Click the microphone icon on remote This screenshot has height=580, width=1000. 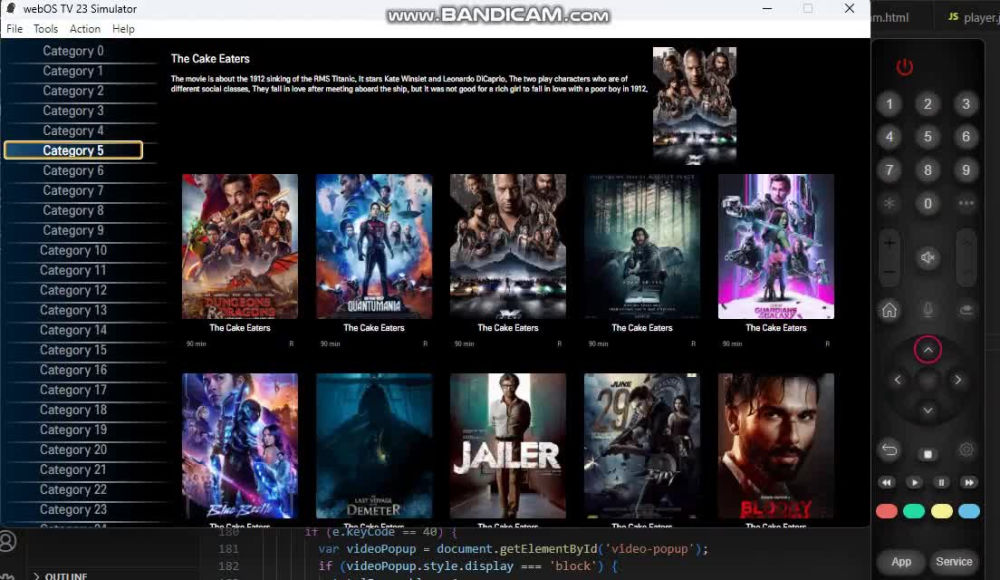point(927,311)
